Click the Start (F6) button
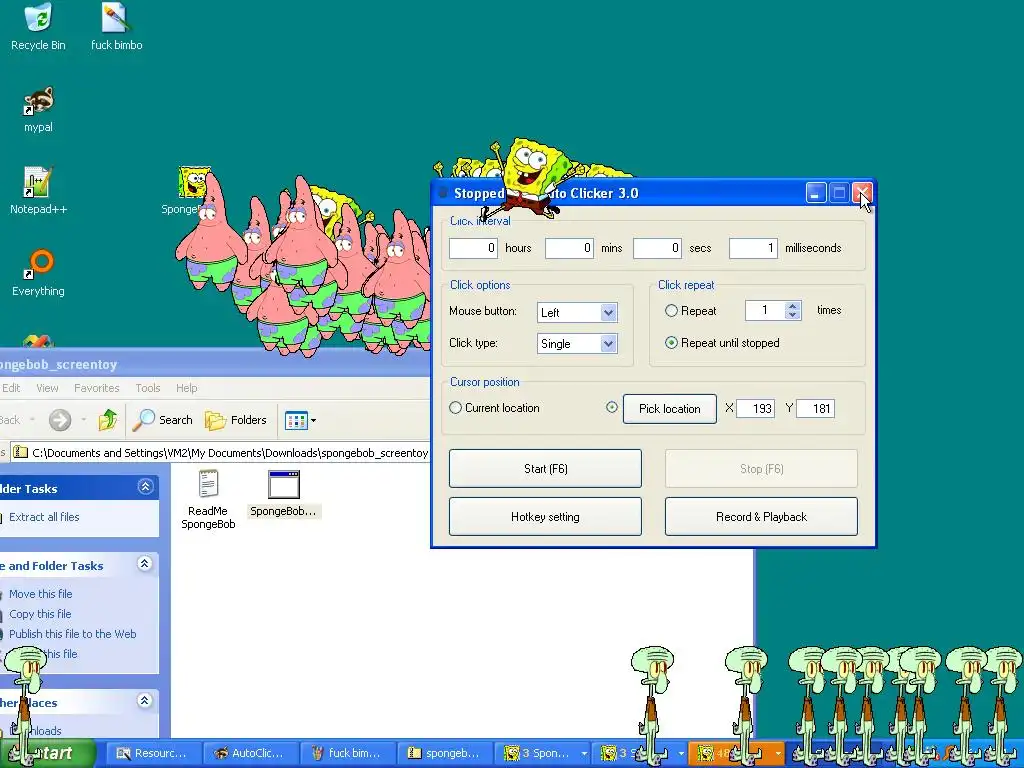The width and height of the screenshot is (1024, 768). tap(545, 468)
